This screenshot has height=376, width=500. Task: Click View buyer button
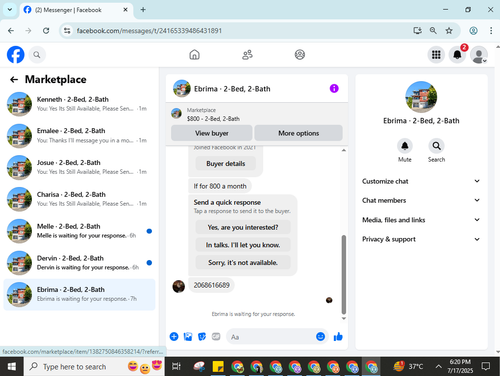tap(212, 133)
